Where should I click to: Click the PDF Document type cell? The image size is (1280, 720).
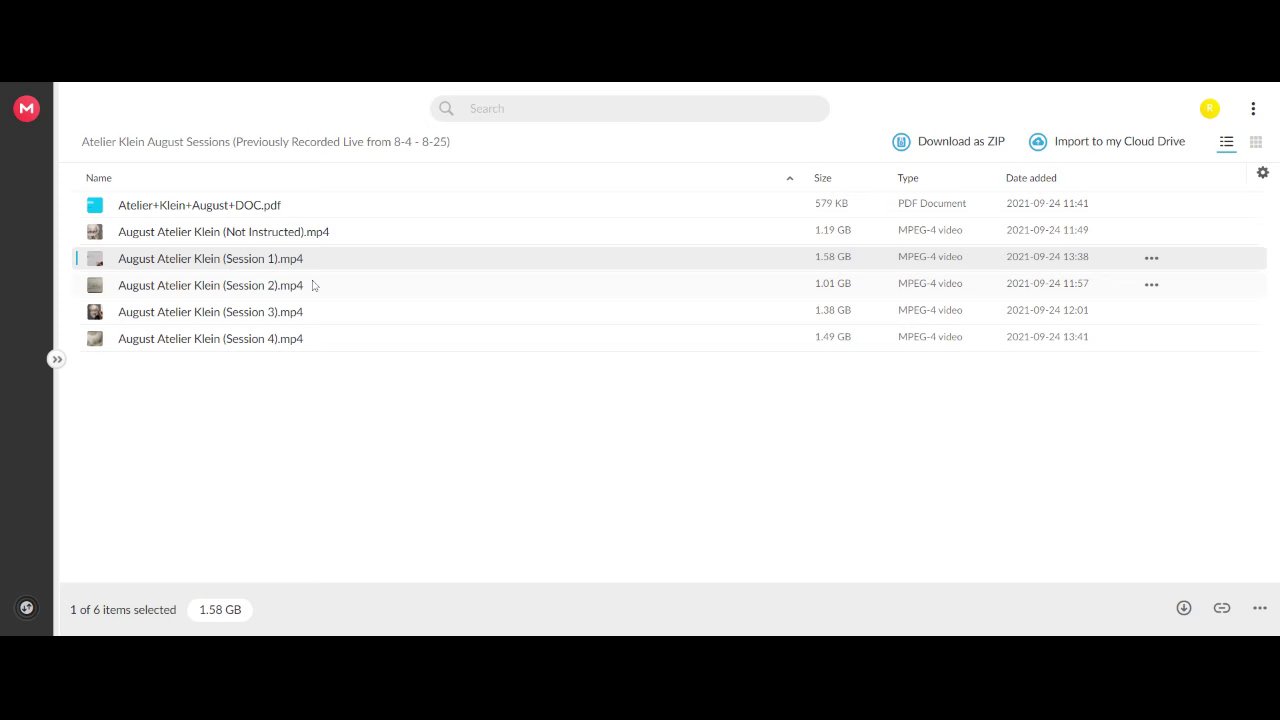click(932, 203)
